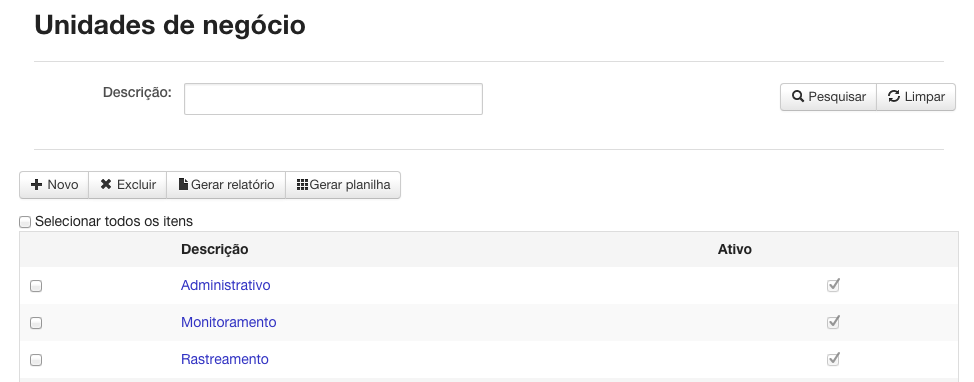Click the Descrição: field label
974x382 pixels.
tap(137, 93)
